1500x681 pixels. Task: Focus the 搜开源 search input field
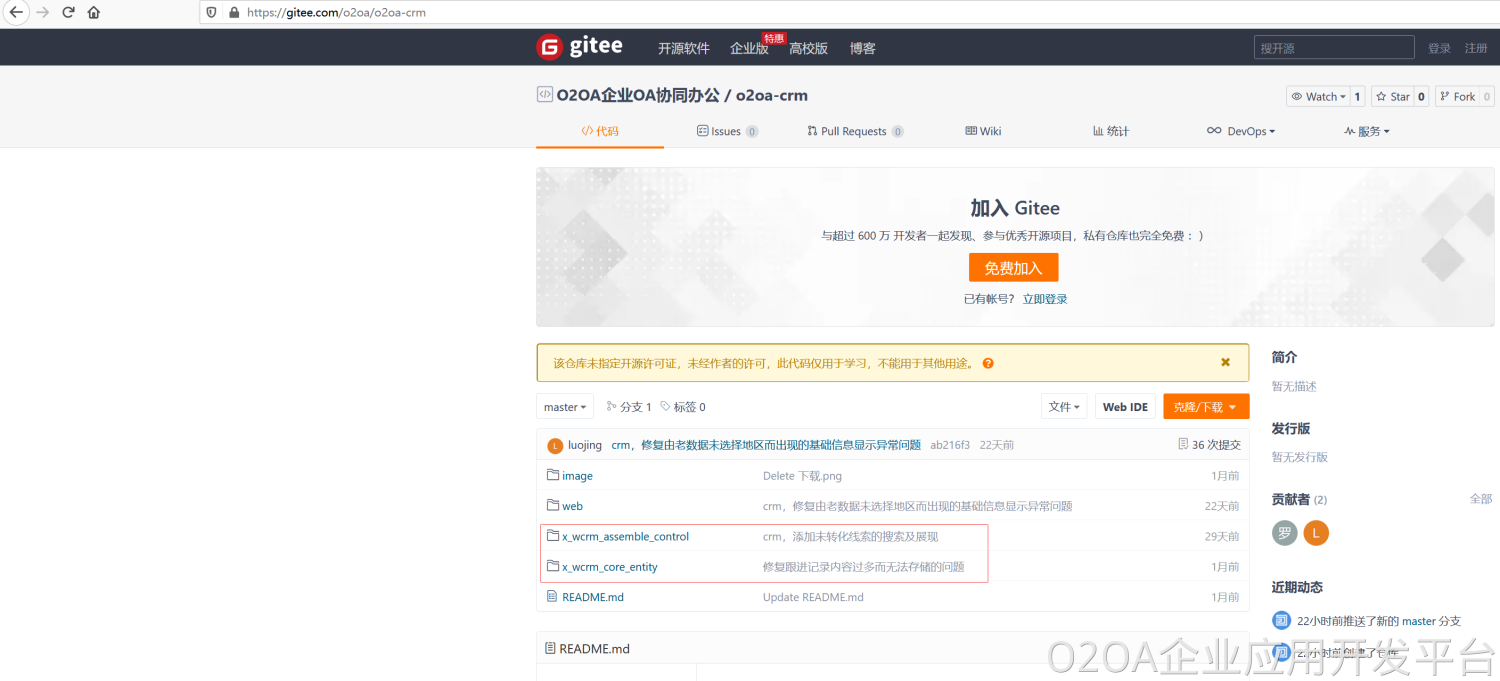[x=1333, y=48]
